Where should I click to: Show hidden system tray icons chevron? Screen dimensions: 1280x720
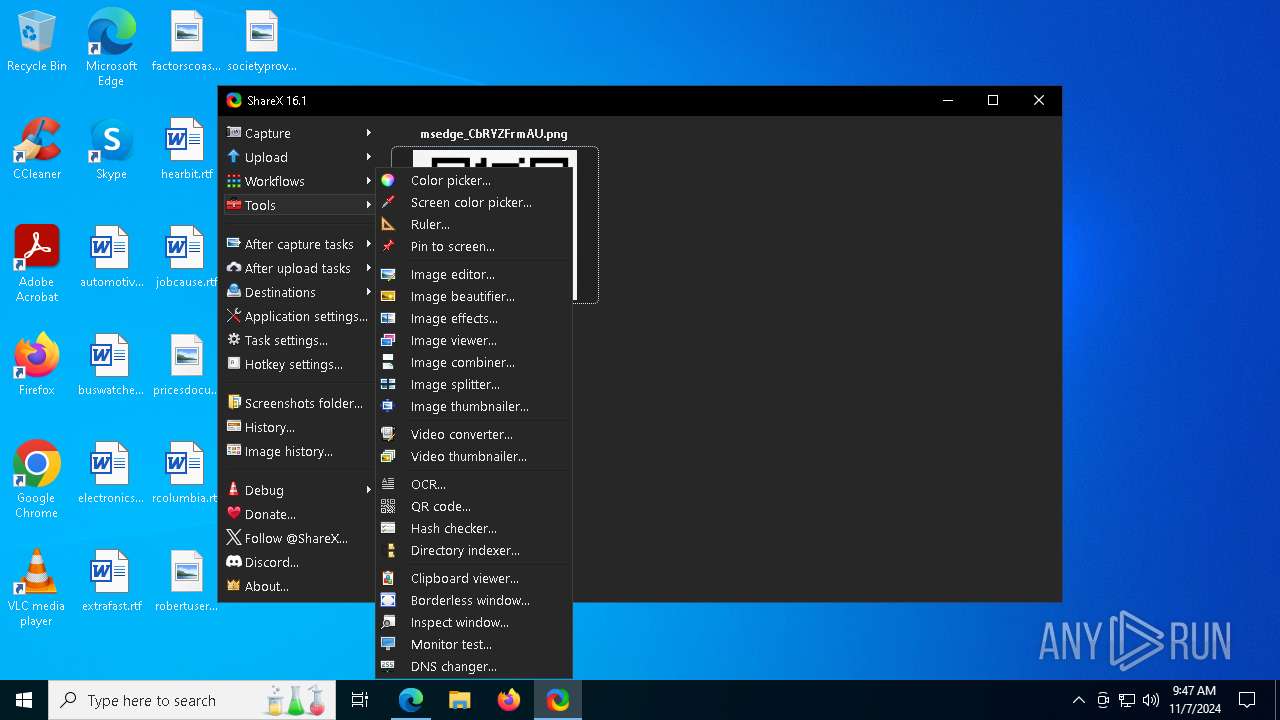pos(1078,700)
